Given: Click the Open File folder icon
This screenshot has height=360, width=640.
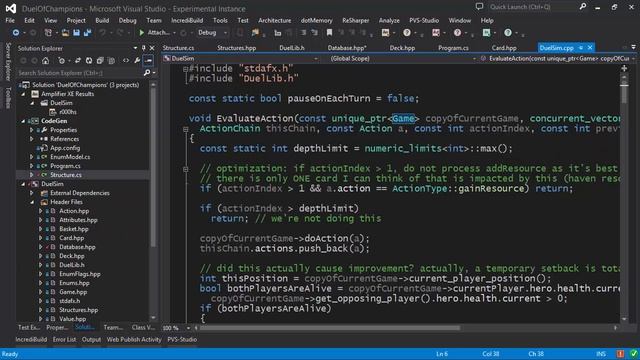Looking at the screenshot, I should 65,33.
